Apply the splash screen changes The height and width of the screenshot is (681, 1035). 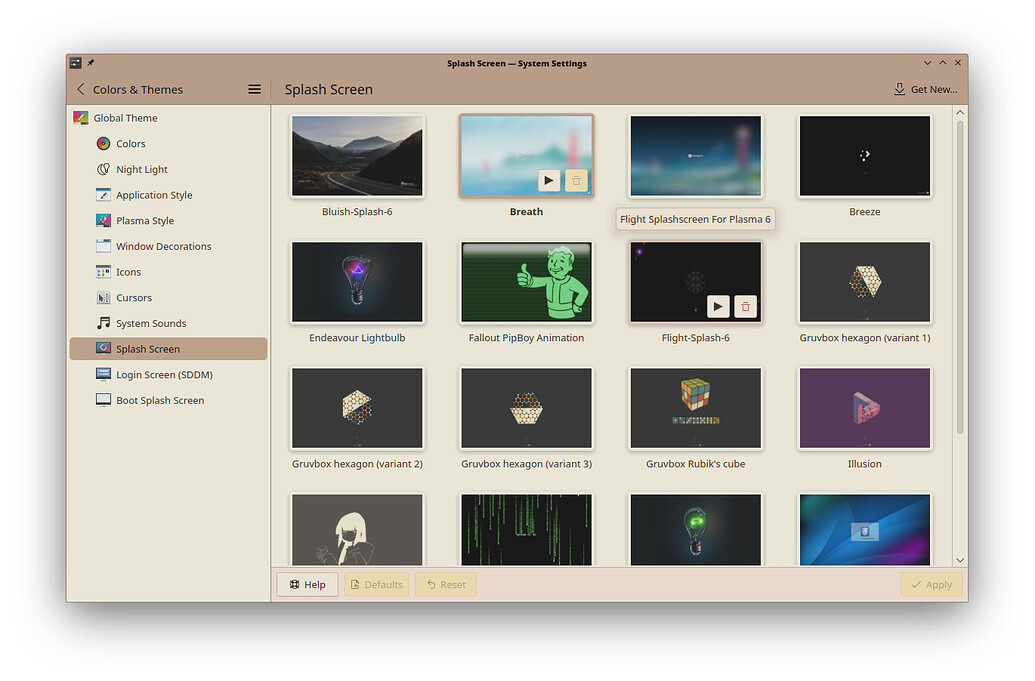point(931,584)
